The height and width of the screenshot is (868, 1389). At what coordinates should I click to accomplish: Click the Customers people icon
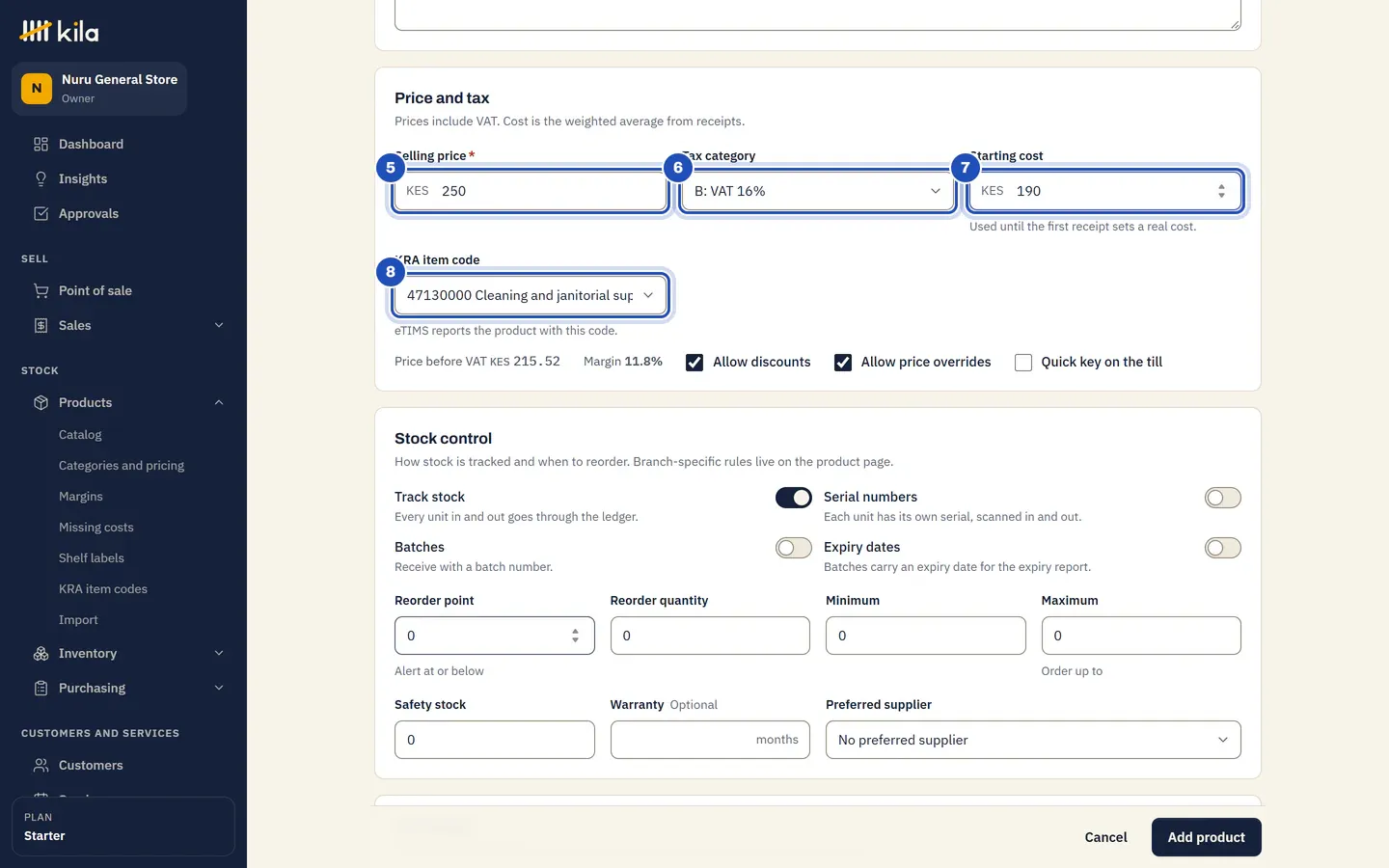pos(41,766)
